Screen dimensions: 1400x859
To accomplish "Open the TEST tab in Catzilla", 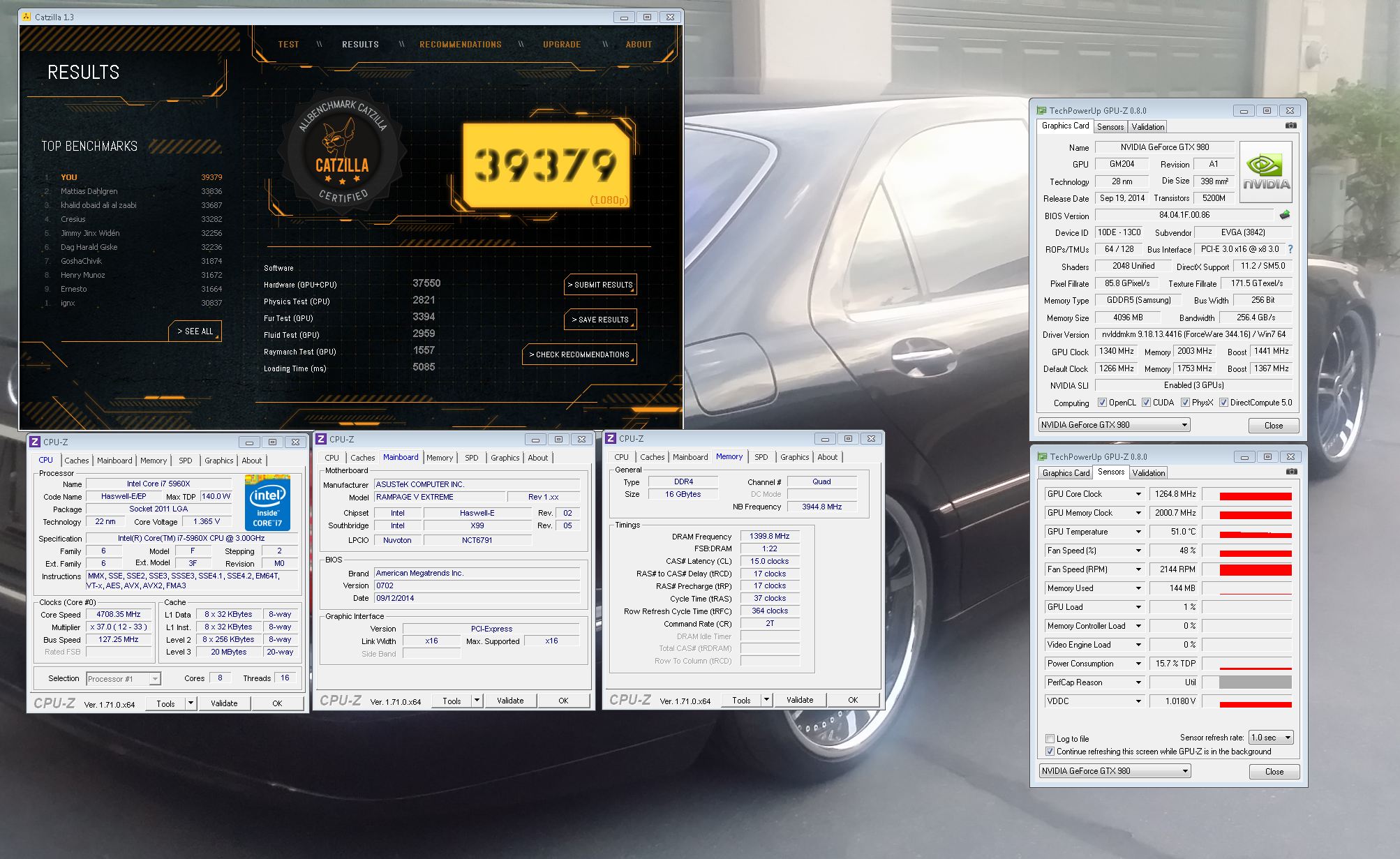I will pyautogui.click(x=288, y=44).
